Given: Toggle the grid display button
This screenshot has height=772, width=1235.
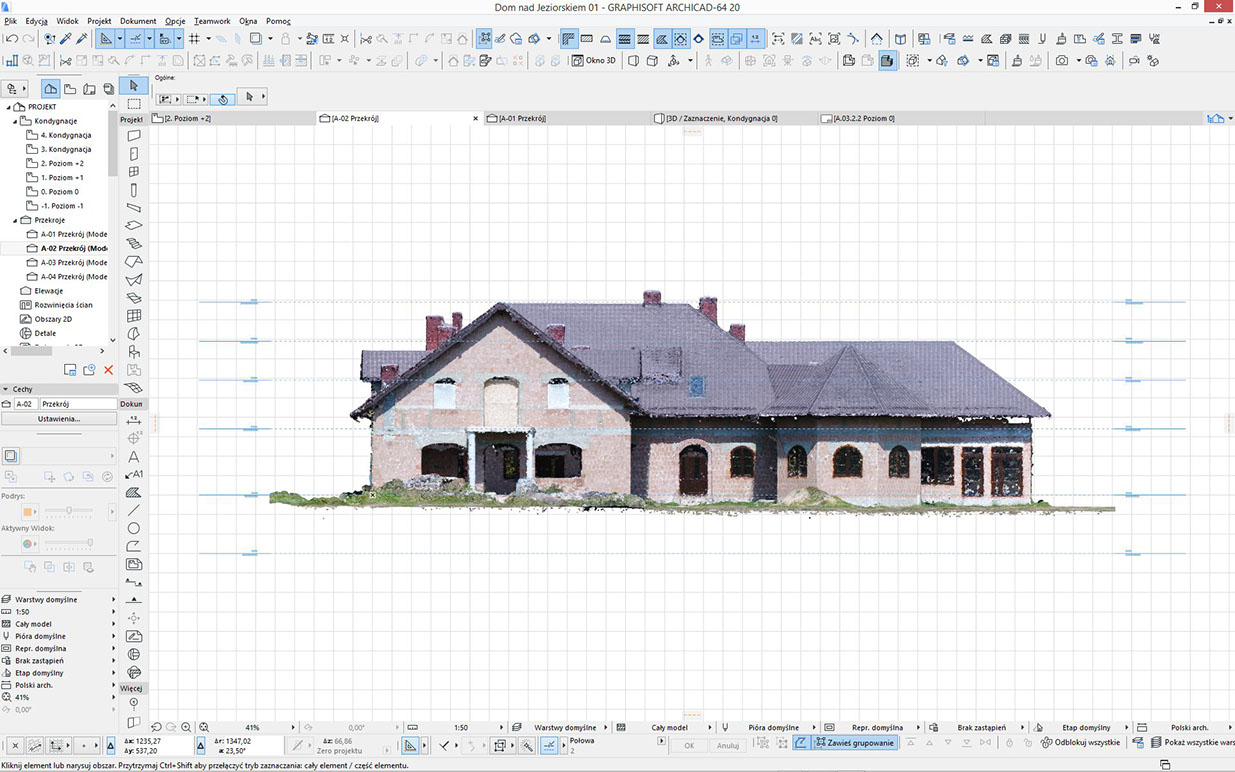Looking at the screenshot, I should pyautogui.click(x=194, y=39).
